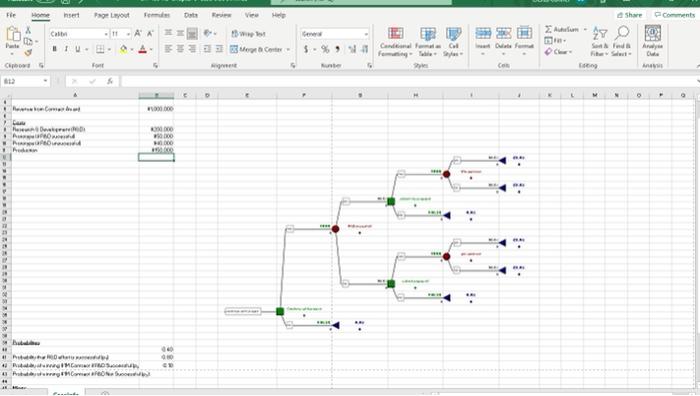
Task: Click Center alignment icon
Action: (180, 49)
